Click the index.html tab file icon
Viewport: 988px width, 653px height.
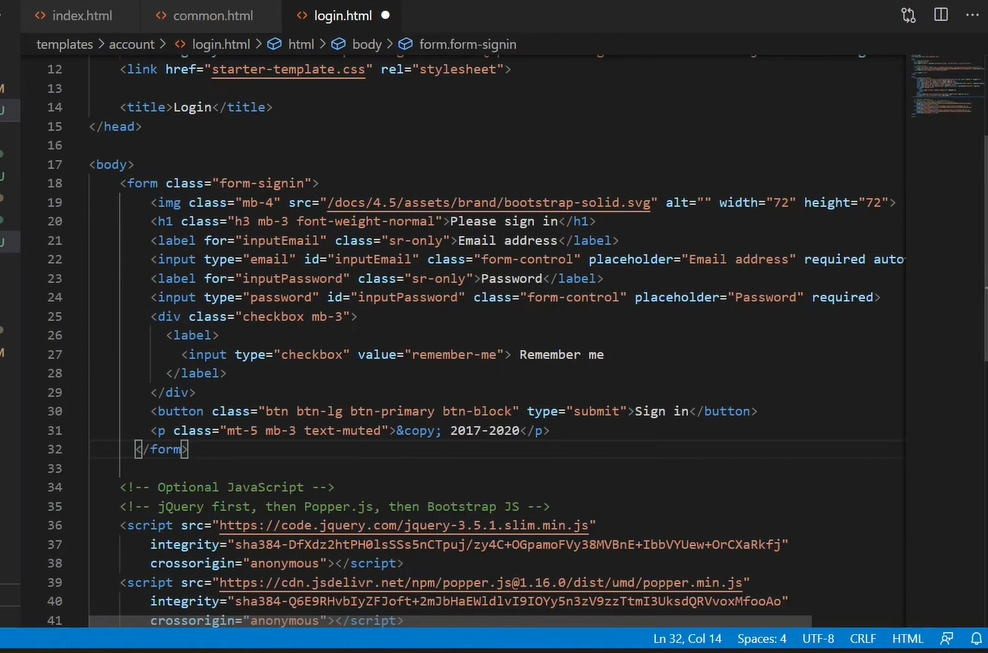40,16
